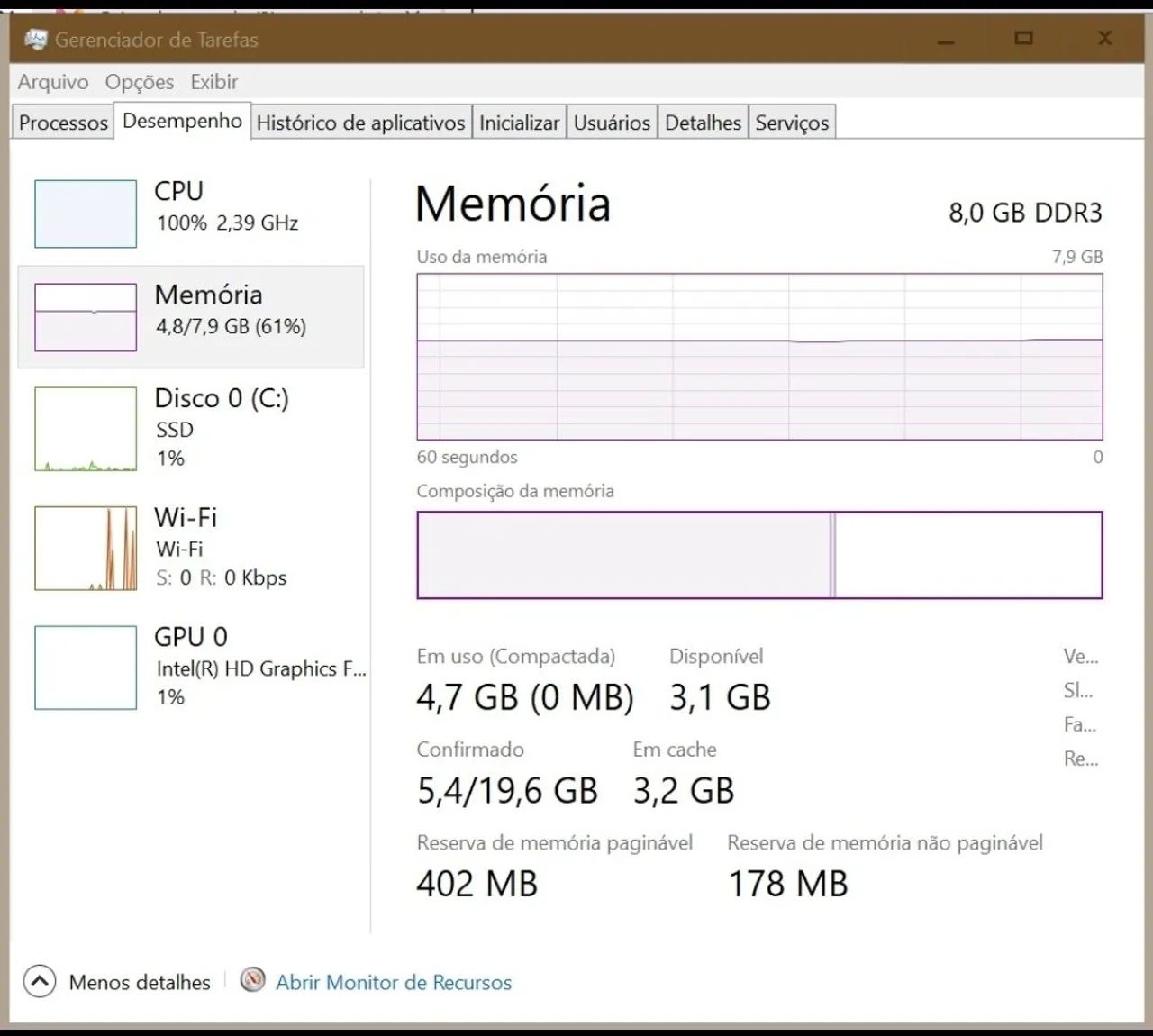1153x1036 pixels.
Task: Click the 3,2 GB Em cache value
Action: [x=684, y=791]
